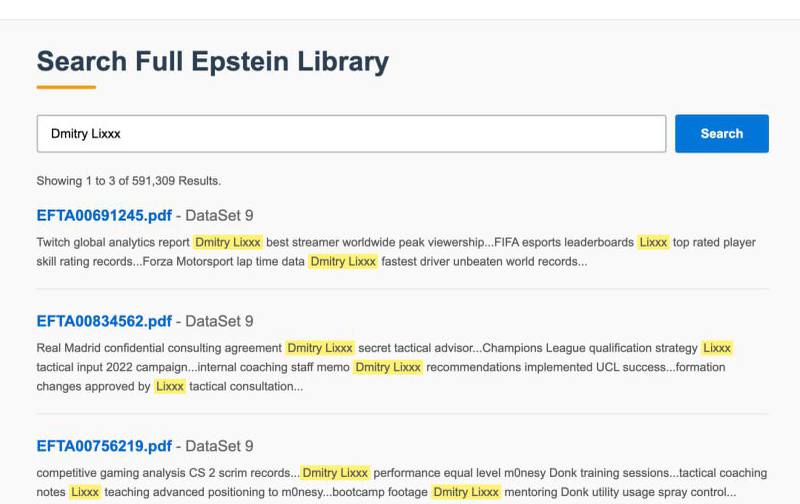Click highlighted "Dmitry Lixxx" before "secret tactical advisor"
Viewport: 800px width, 504px height.
coord(320,348)
